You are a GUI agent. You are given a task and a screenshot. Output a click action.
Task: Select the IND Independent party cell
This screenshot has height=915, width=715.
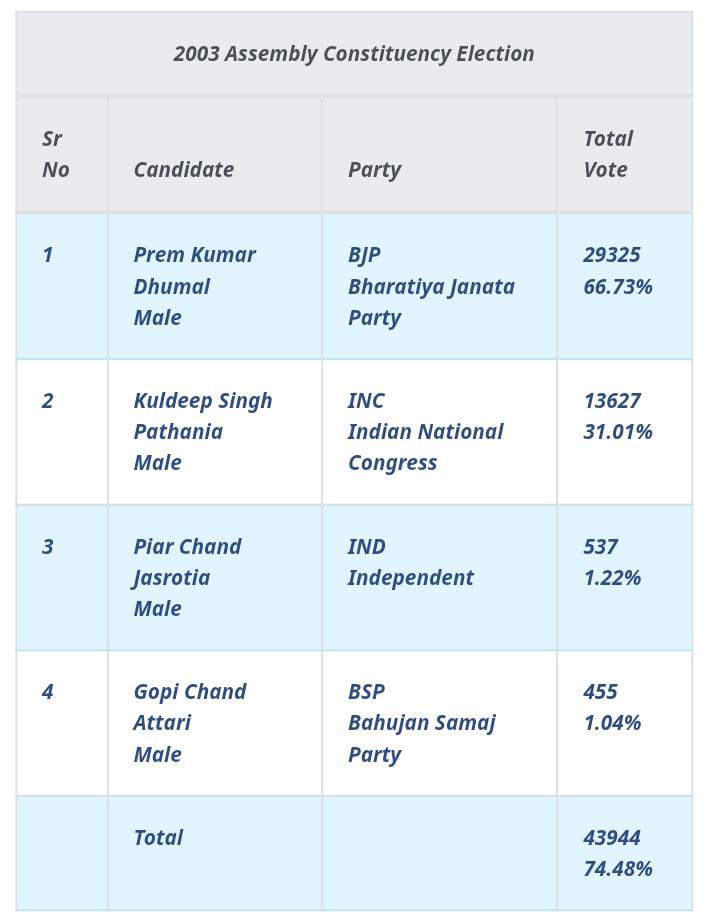click(410, 563)
